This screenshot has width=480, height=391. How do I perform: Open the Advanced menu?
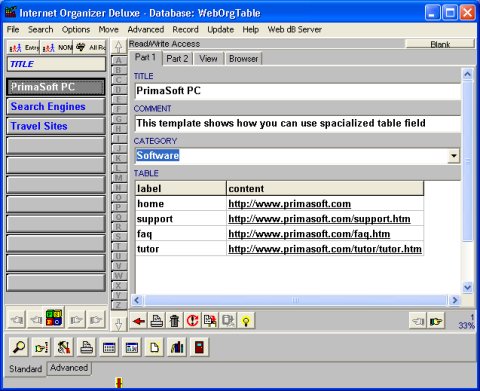pyautogui.click(x=146, y=29)
